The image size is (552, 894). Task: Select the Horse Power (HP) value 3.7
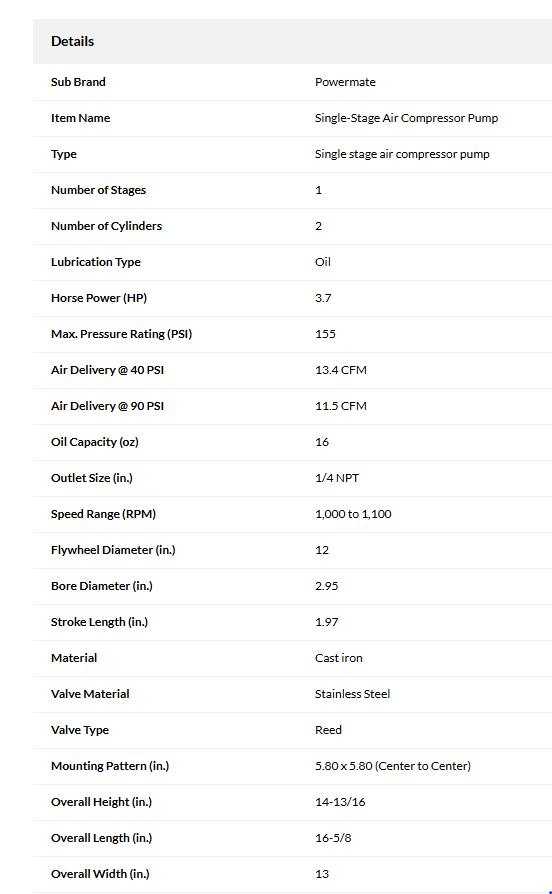323,298
